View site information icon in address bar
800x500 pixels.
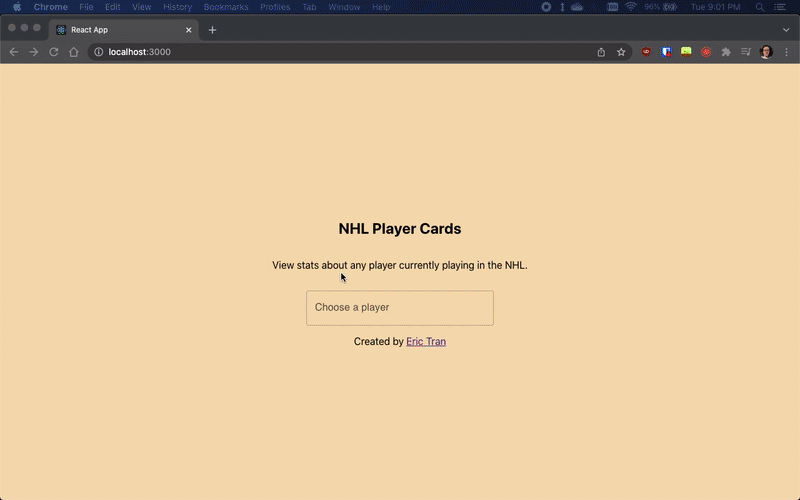pos(98,52)
